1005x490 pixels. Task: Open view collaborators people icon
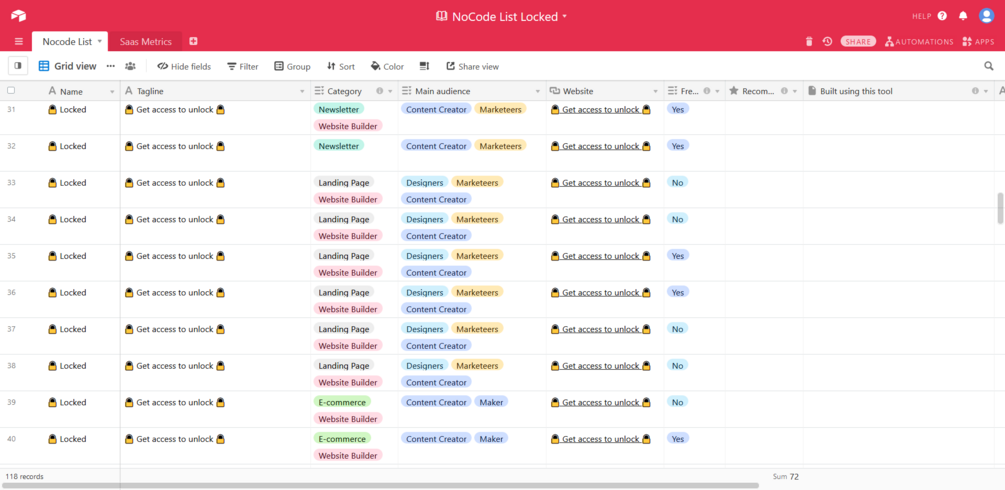click(130, 66)
